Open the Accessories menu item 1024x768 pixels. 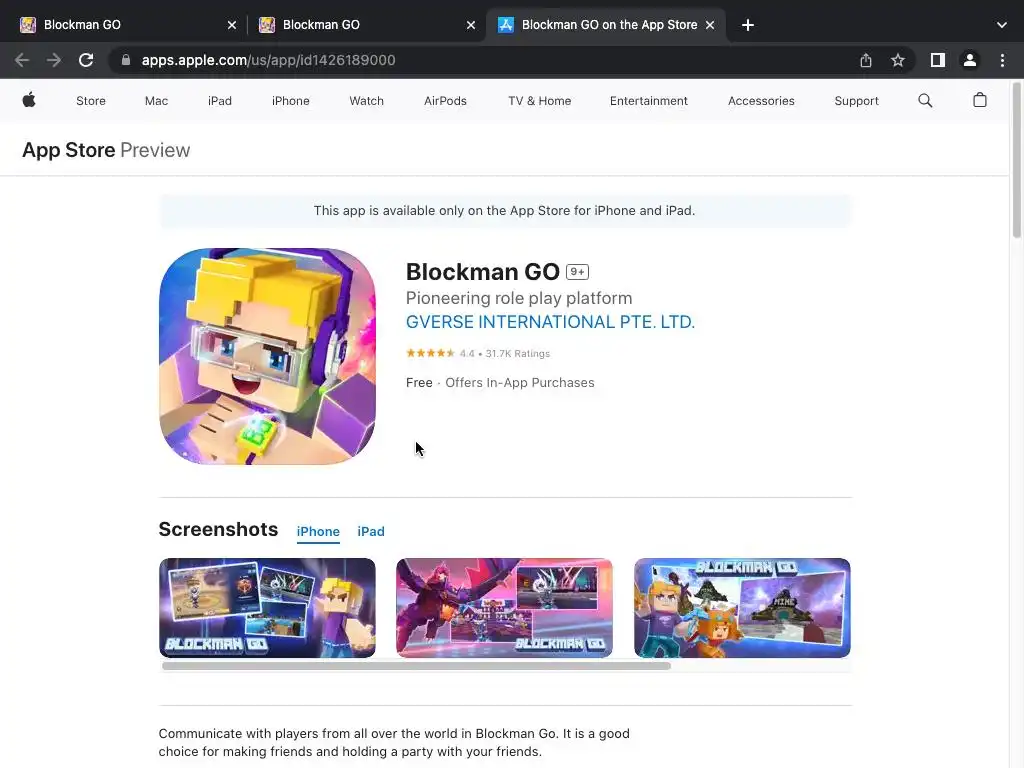[x=761, y=101]
